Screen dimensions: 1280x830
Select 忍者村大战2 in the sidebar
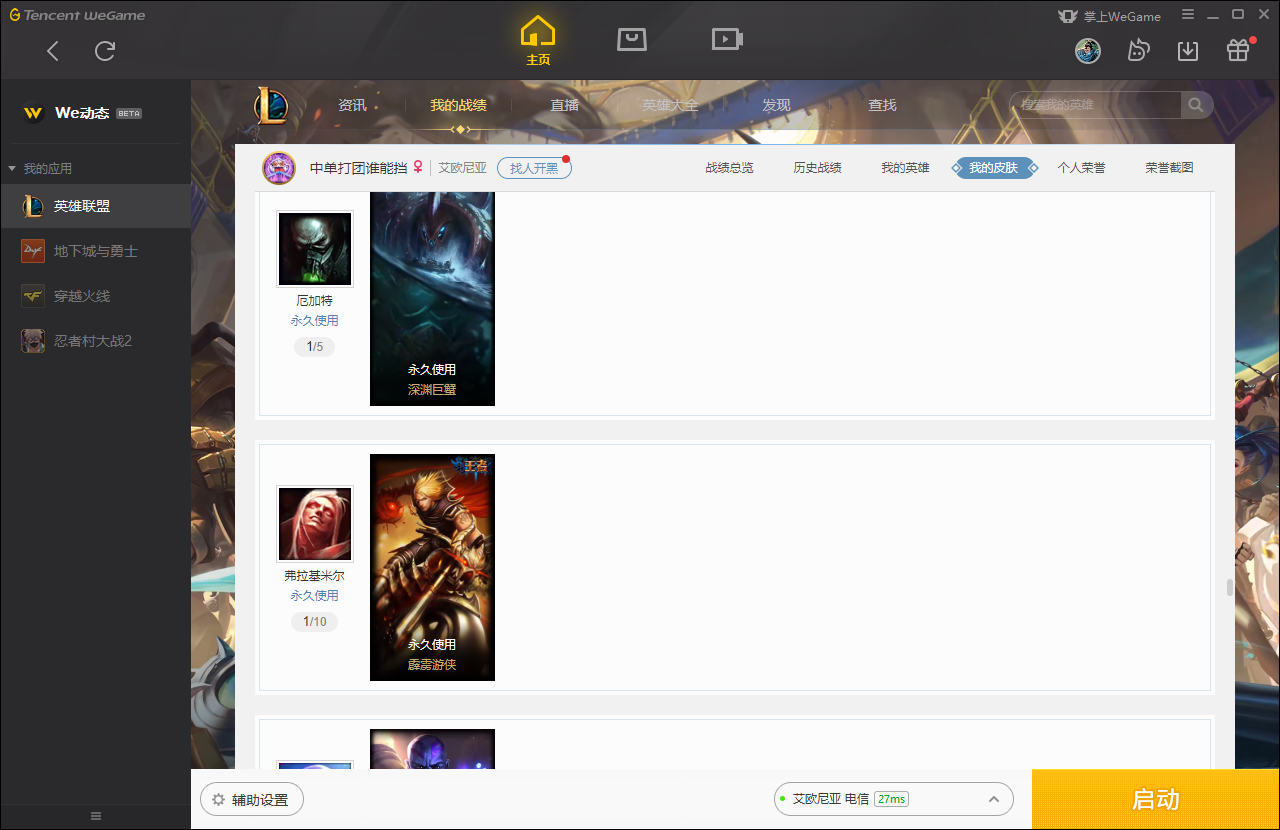coord(95,341)
